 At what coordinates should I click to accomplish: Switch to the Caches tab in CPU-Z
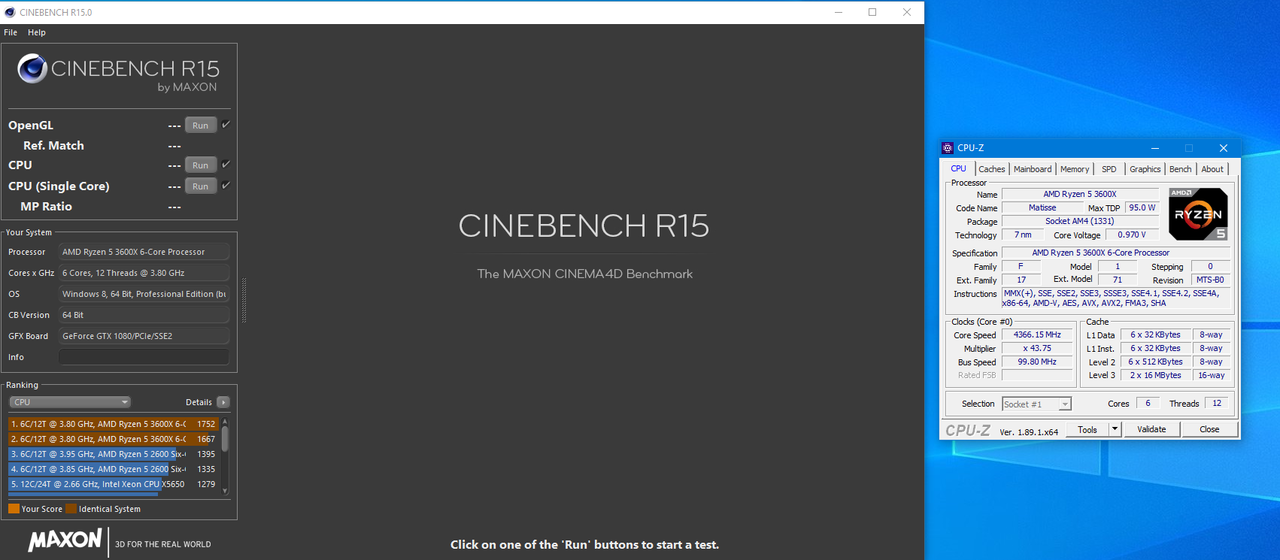(992, 169)
